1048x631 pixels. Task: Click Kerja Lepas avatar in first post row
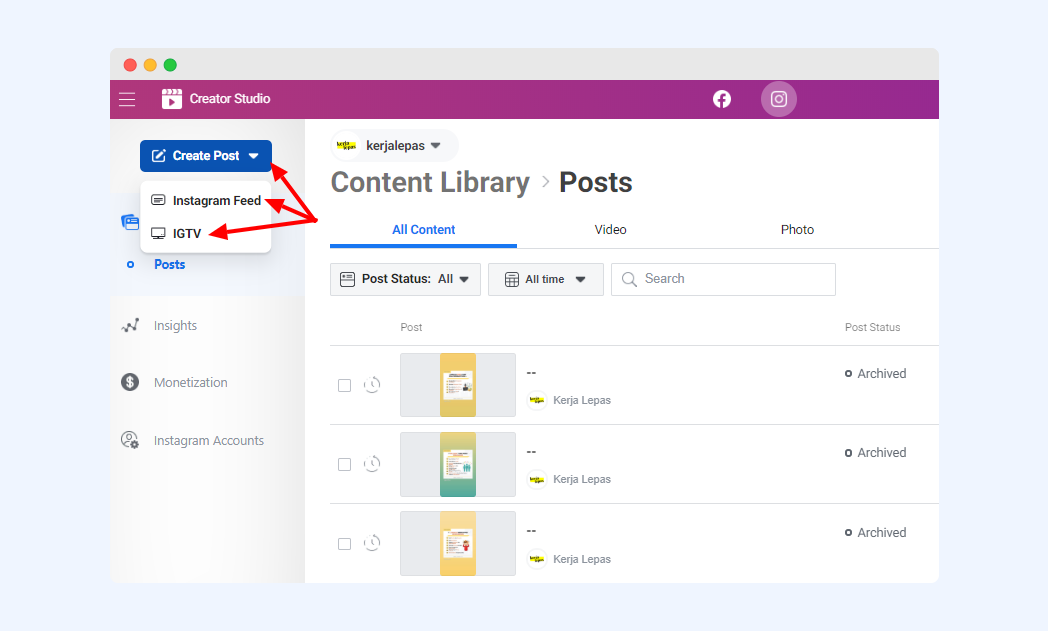click(x=537, y=400)
